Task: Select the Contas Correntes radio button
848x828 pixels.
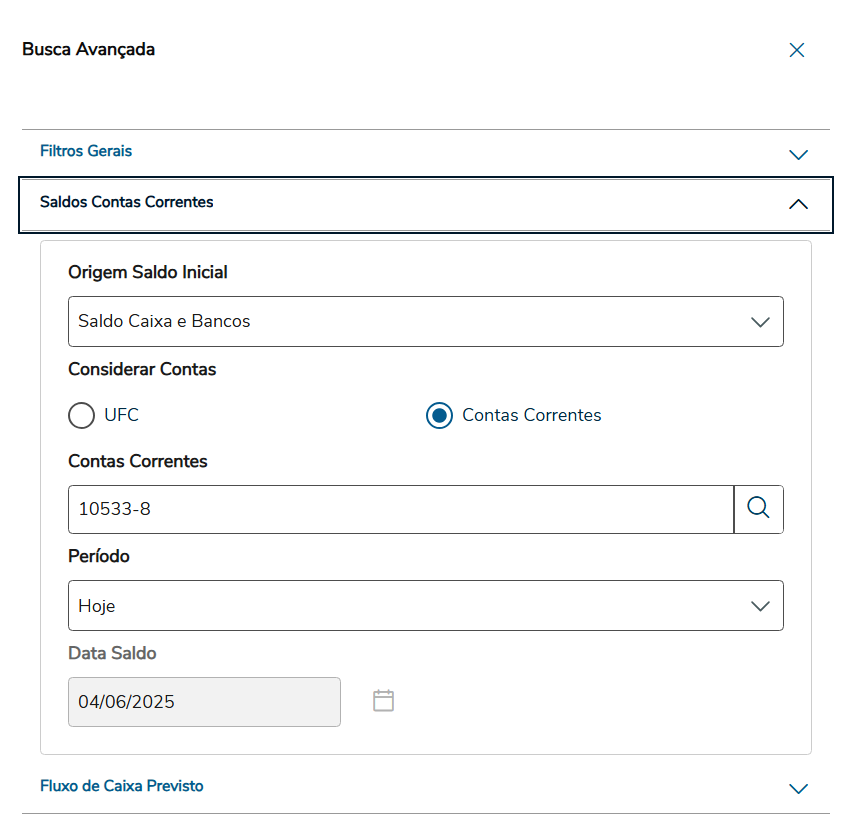Action: (x=439, y=415)
